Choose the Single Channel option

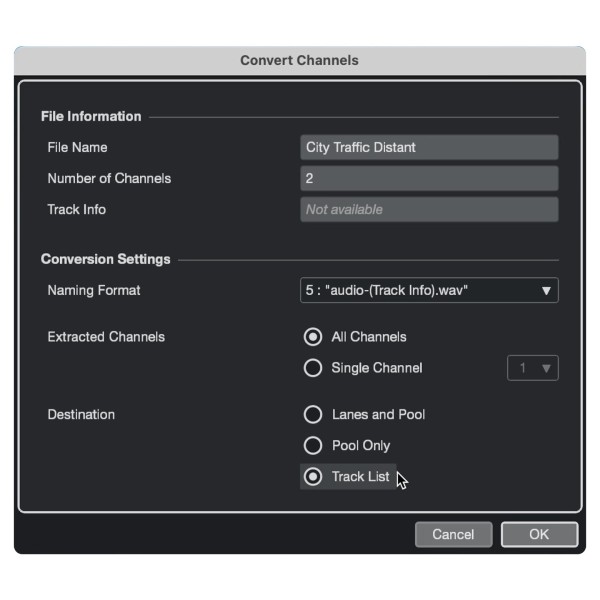pos(313,368)
